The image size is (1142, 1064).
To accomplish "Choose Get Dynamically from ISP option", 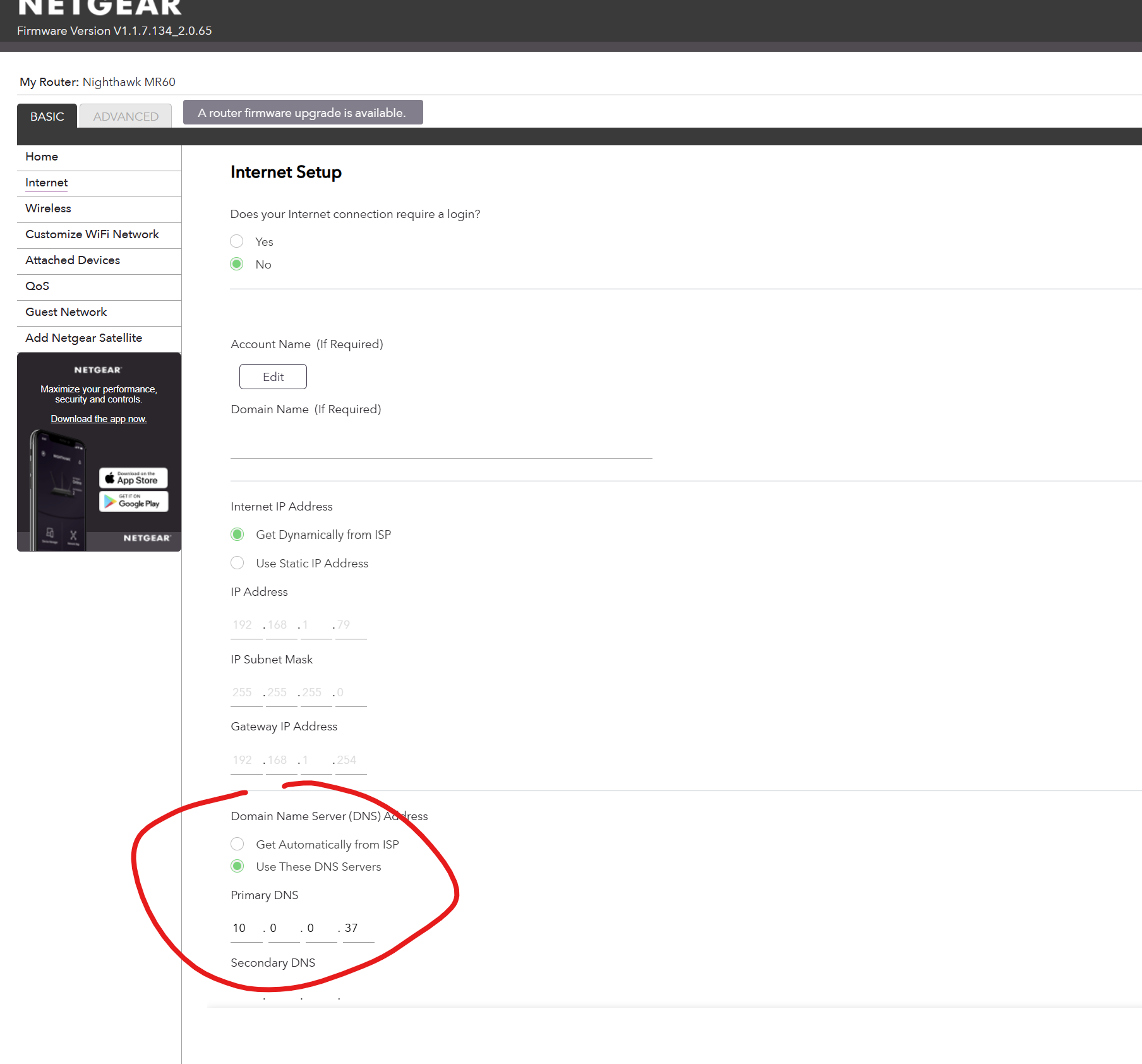I will [x=237, y=535].
